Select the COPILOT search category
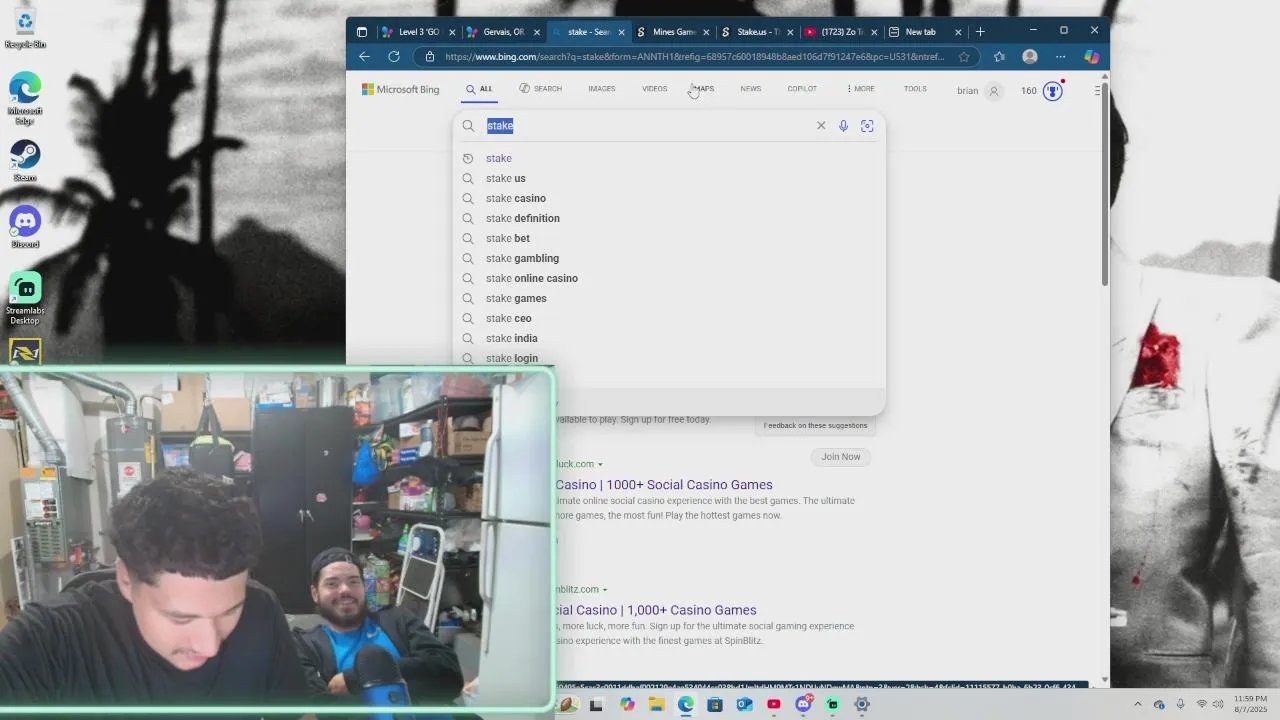The image size is (1280, 720). click(x=802, y=89)
